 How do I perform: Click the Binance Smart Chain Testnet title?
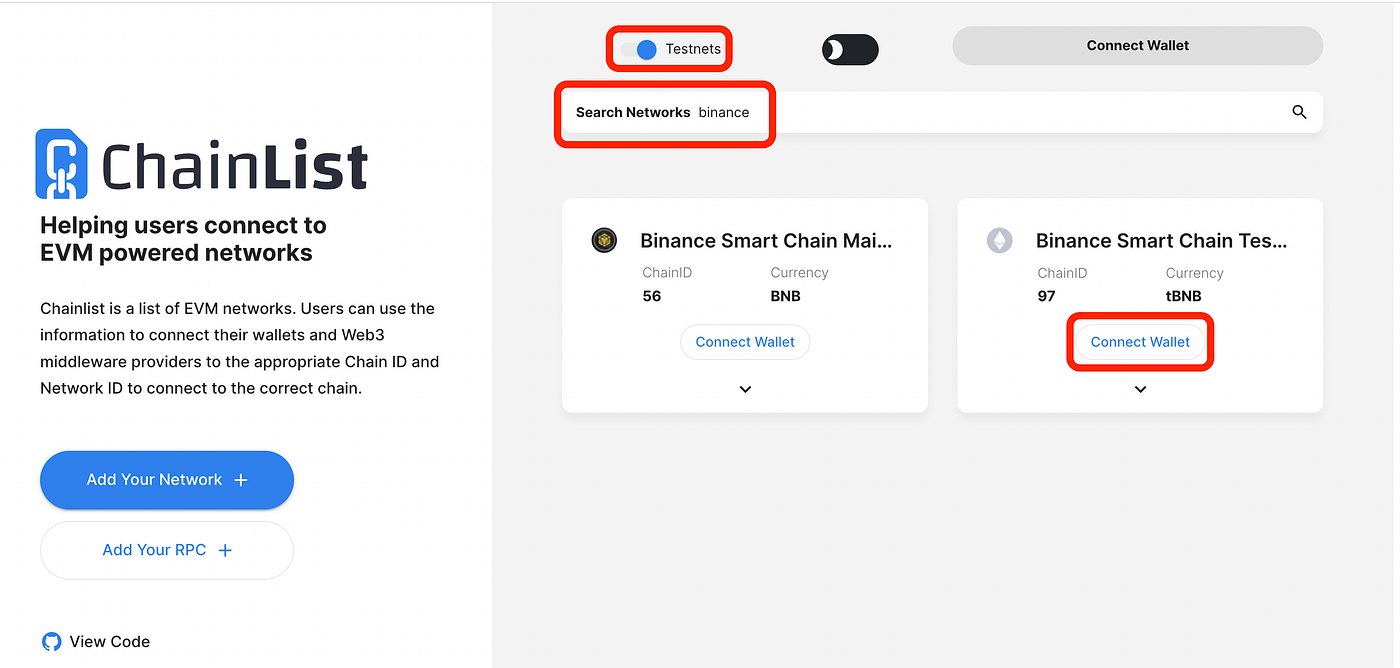tap(1161, 240)
